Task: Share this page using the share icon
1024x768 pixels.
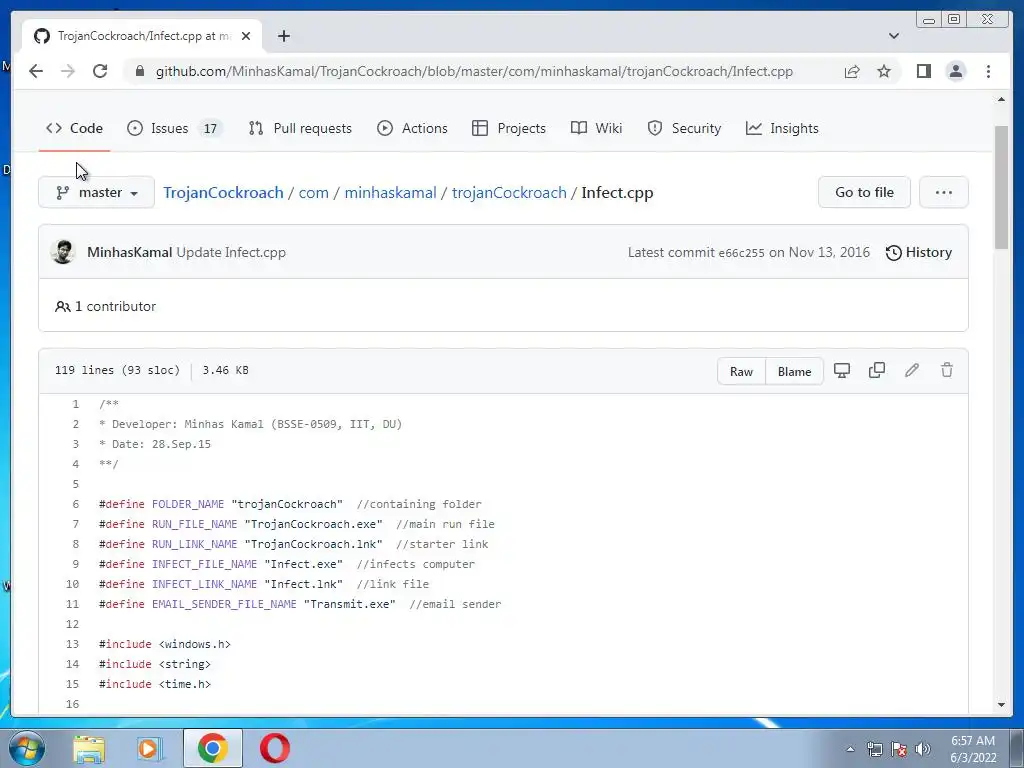Action: click(x=852, y=71)
